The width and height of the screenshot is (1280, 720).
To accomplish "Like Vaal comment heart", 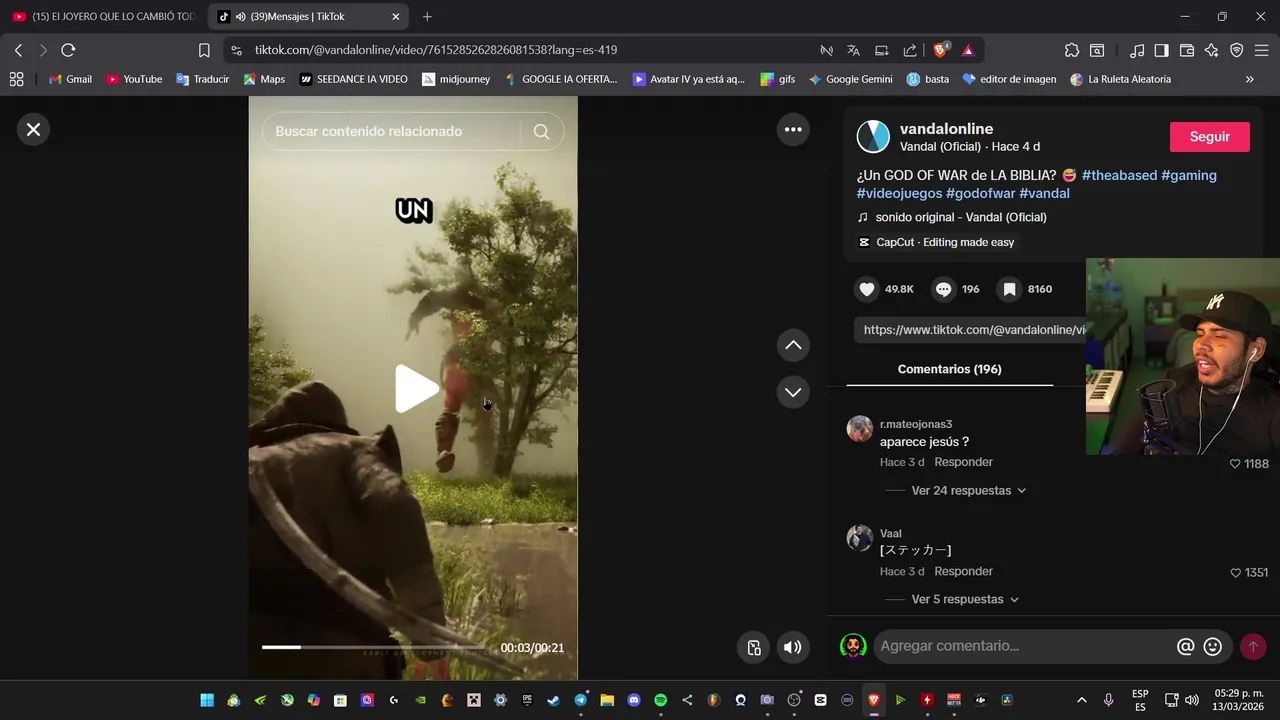I will (1235, 573).
